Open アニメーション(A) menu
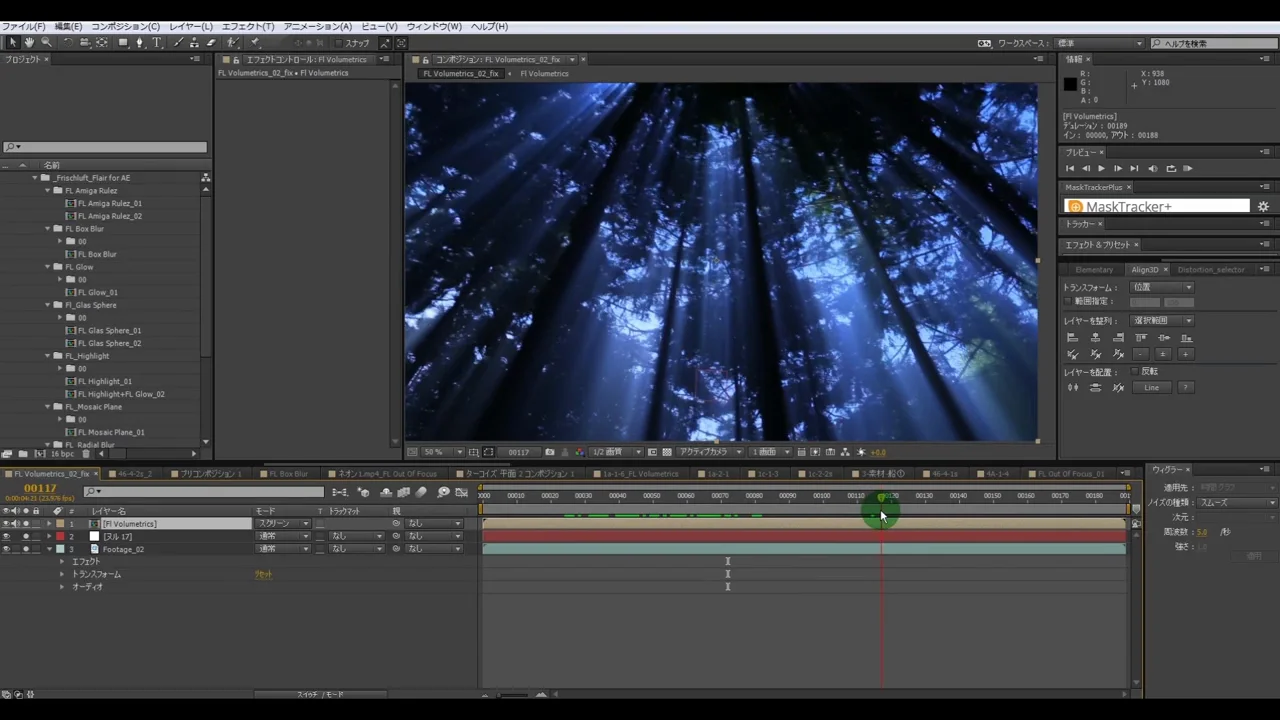The width and height of the screenshot is (1280, 720). pos(317,26)
